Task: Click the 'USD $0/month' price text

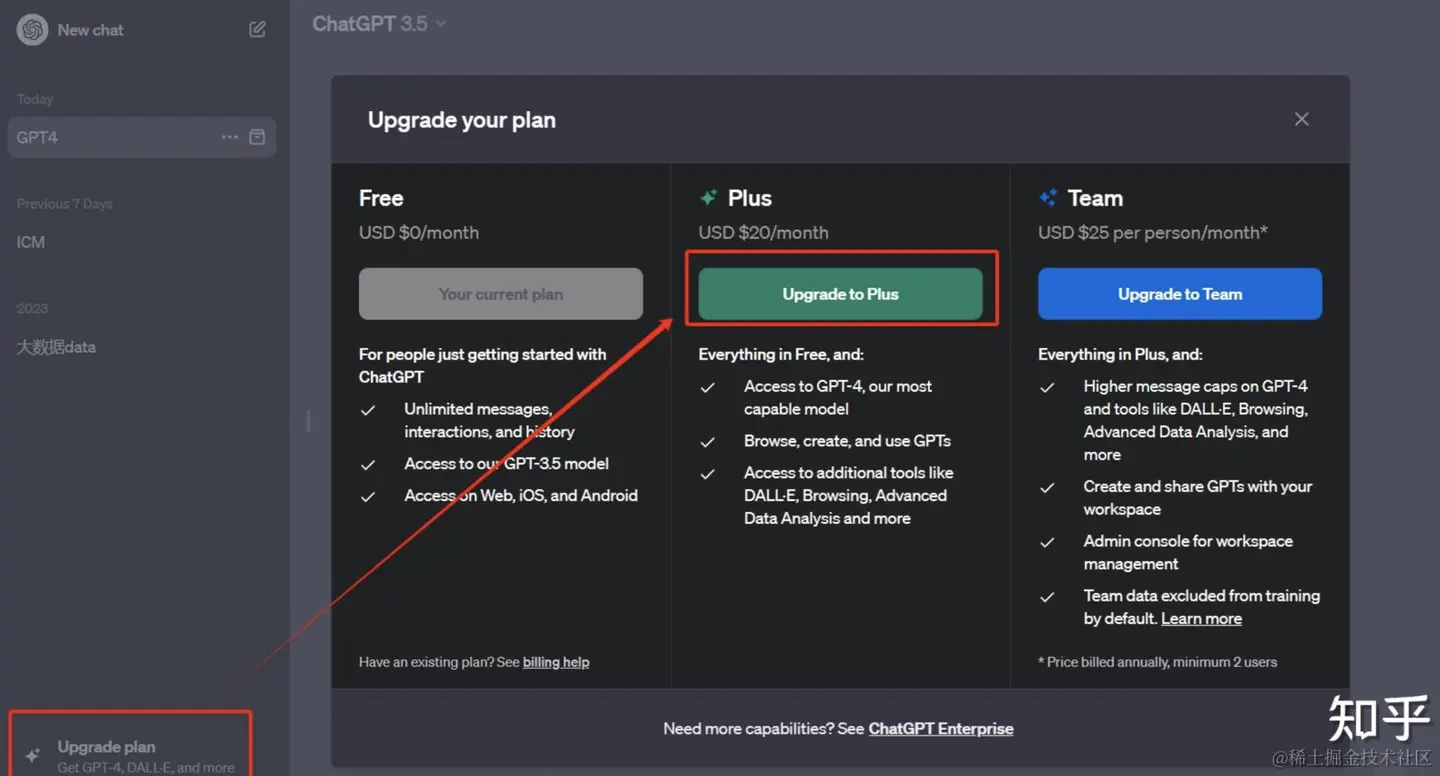Action: coord(419,233)
